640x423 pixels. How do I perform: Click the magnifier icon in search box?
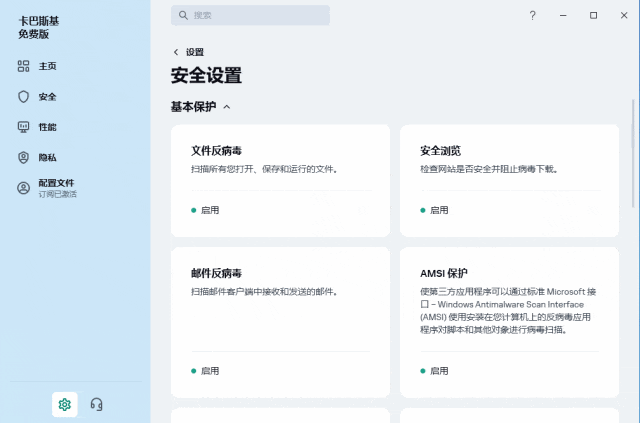183,16
